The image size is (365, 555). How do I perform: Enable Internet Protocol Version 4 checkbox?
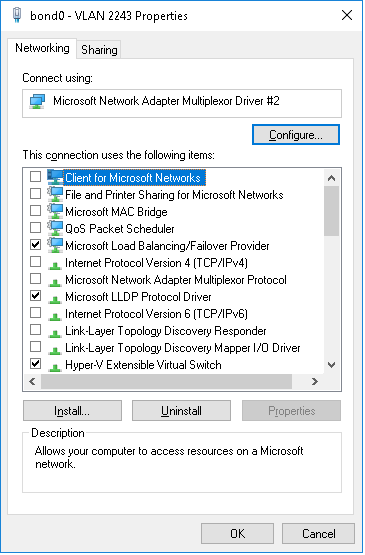pyautogui.click(x=35, y=262)
